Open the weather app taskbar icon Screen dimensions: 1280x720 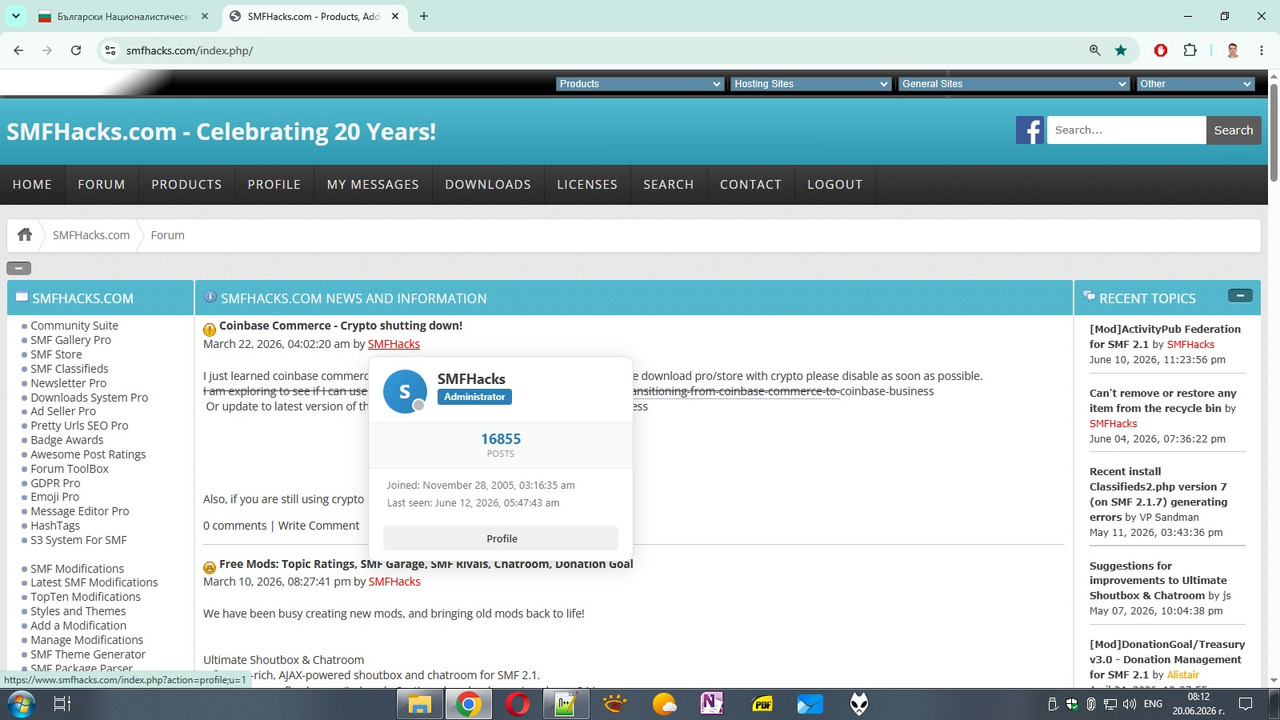coord(664,704)
